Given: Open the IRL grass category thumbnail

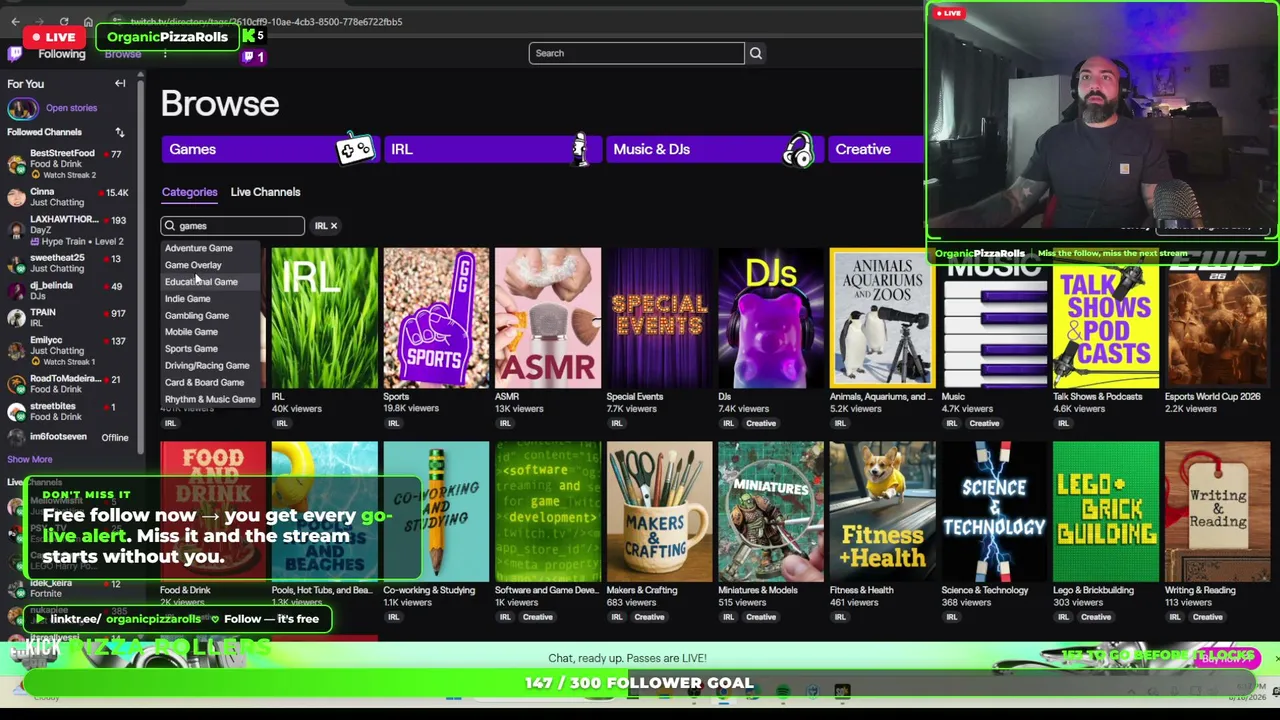Looking at the screenshot, I should point(325,318).
